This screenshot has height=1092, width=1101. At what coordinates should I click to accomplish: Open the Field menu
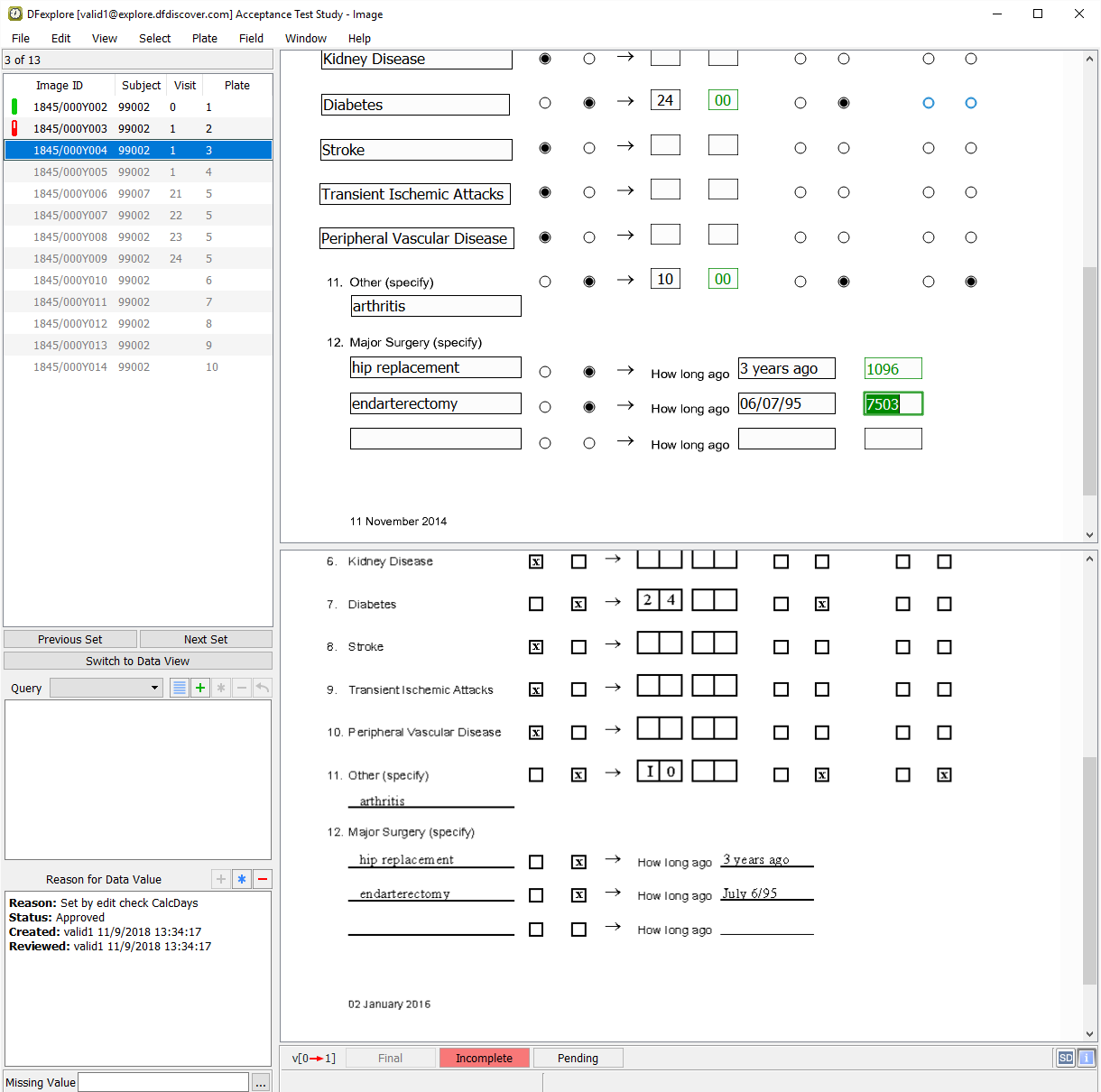[x=251, y=38]
